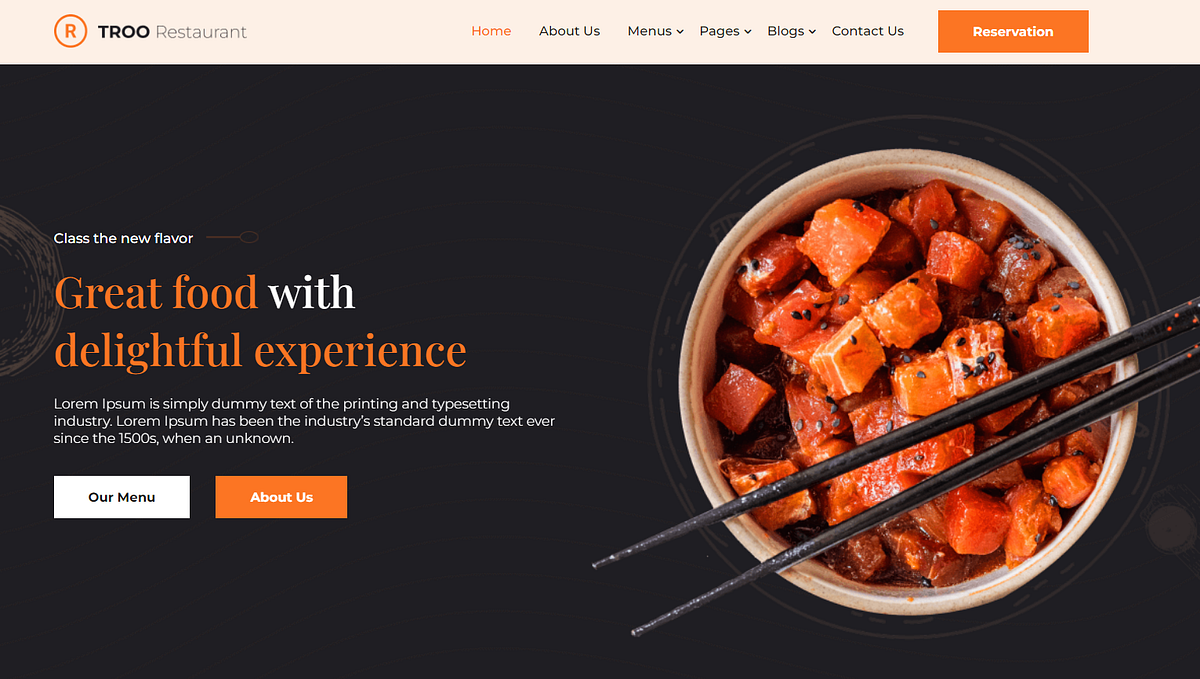Expand the Blogs dropdown chevron

[812, 32]
